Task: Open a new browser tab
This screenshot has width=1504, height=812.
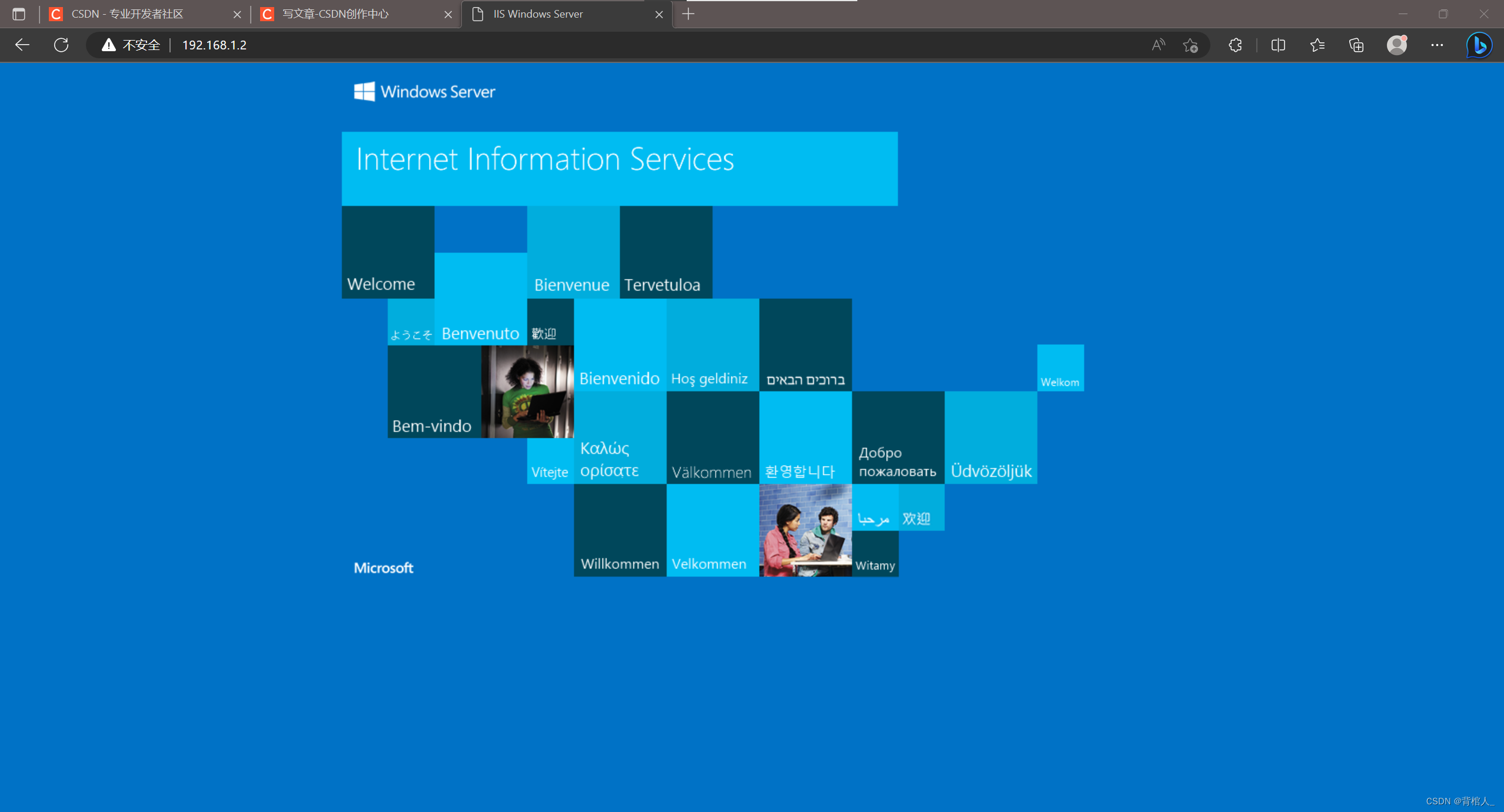Action: click(688, 14)
